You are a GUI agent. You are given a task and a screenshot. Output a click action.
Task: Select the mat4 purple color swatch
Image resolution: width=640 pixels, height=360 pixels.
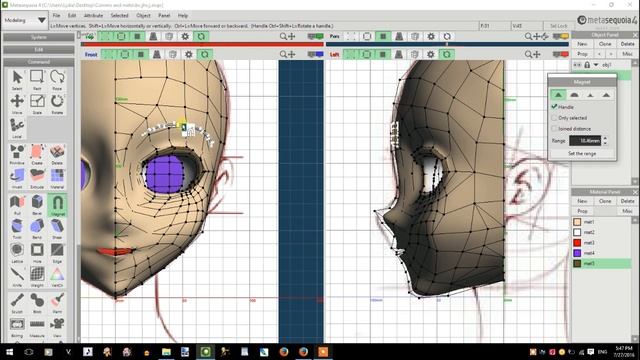coord(577,253)
